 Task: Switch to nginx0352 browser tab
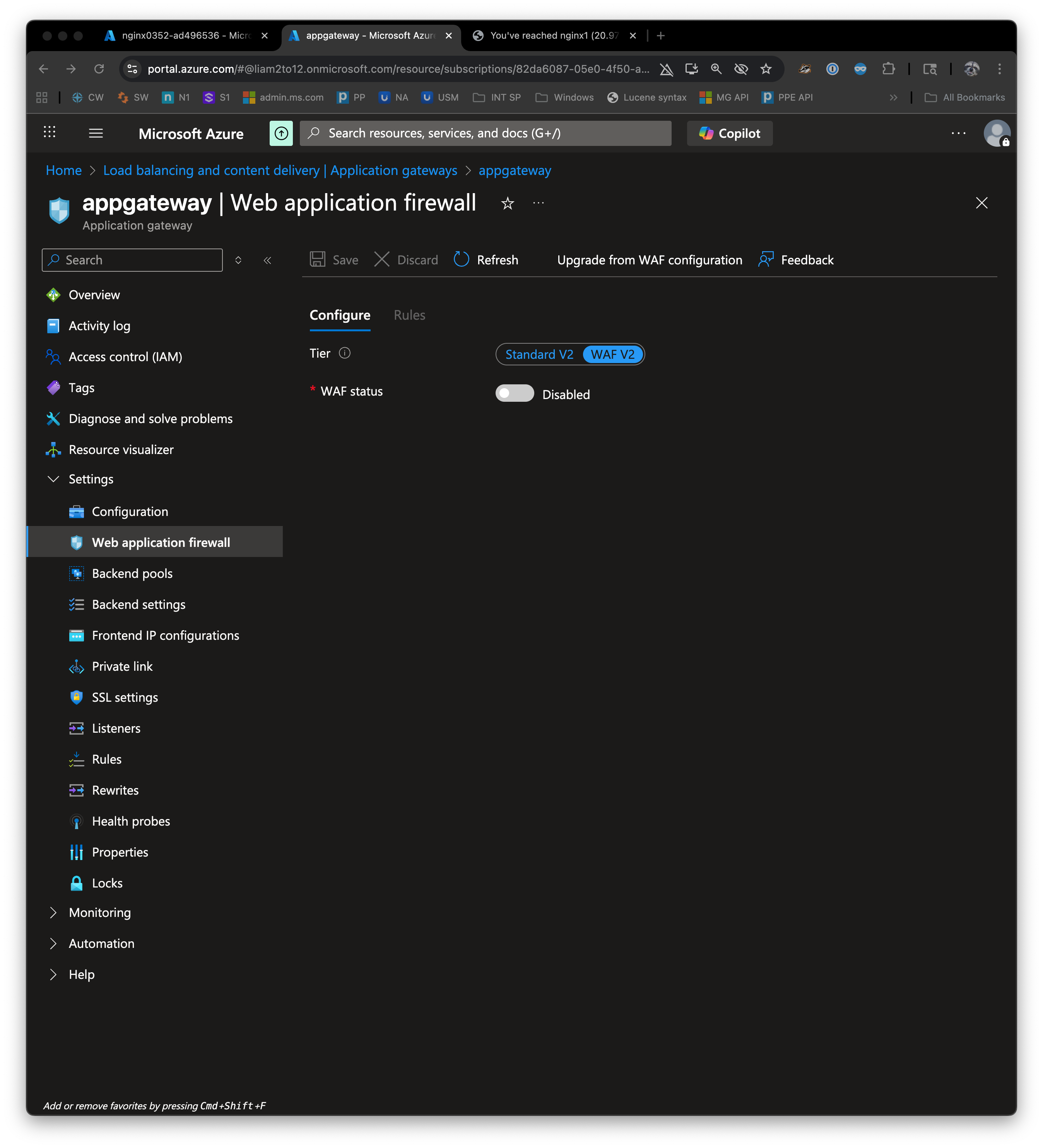point(185,35)
